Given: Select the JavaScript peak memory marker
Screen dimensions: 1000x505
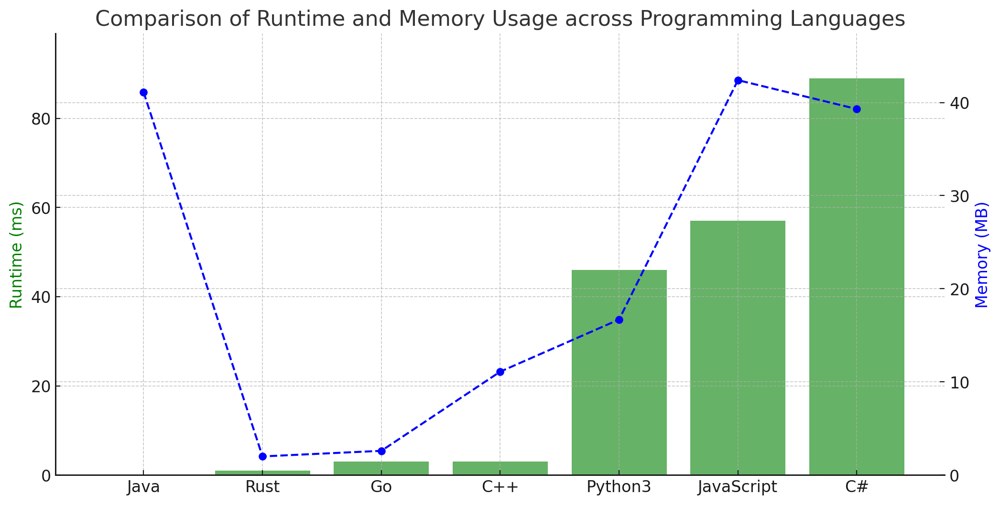Looking at the screenshot, I should [x=738, y=80].
